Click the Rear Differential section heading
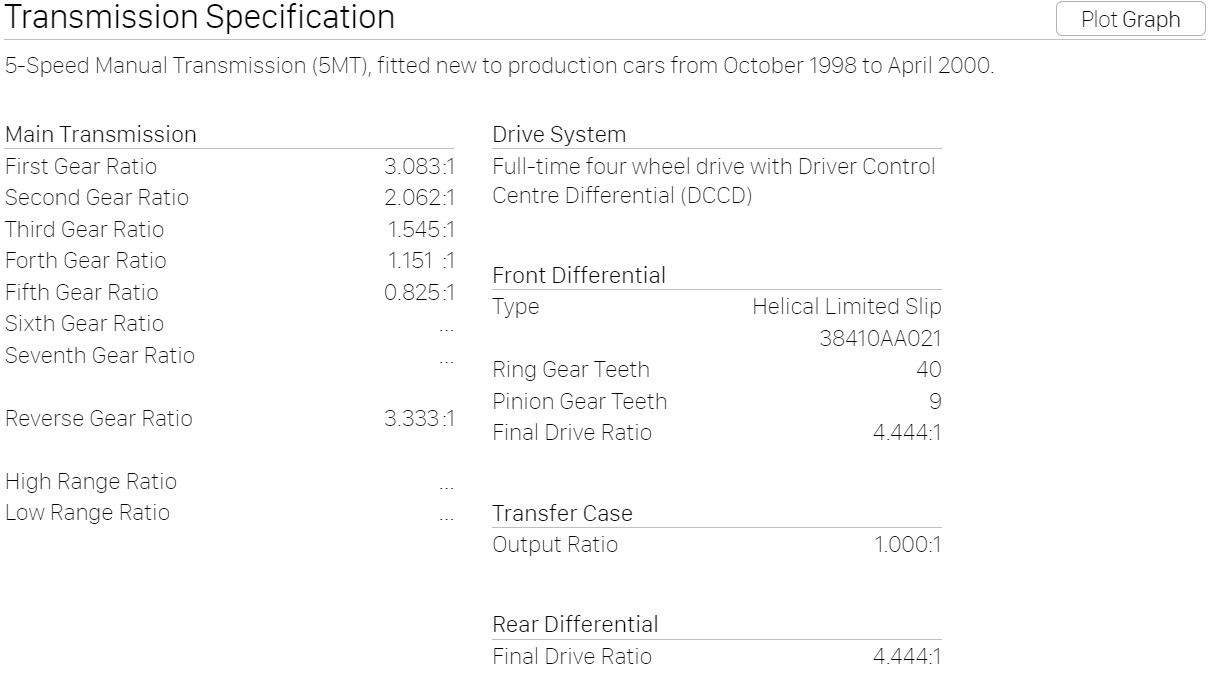The width and height of the screenshot is (1216, 687). pos(575,625)
